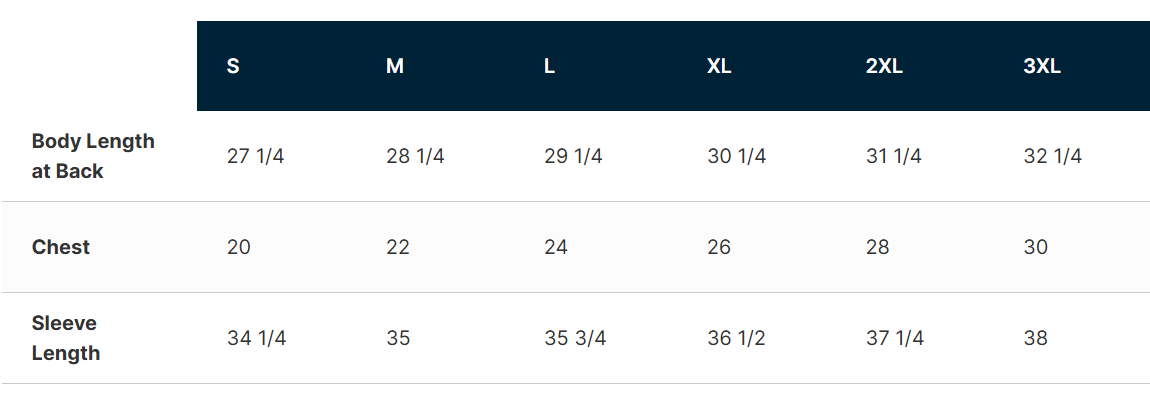Click the 32 1/4 body length value
The height and width of the screenshot is (393, 1150).
pyautogui.click(x=1052, y=156)
